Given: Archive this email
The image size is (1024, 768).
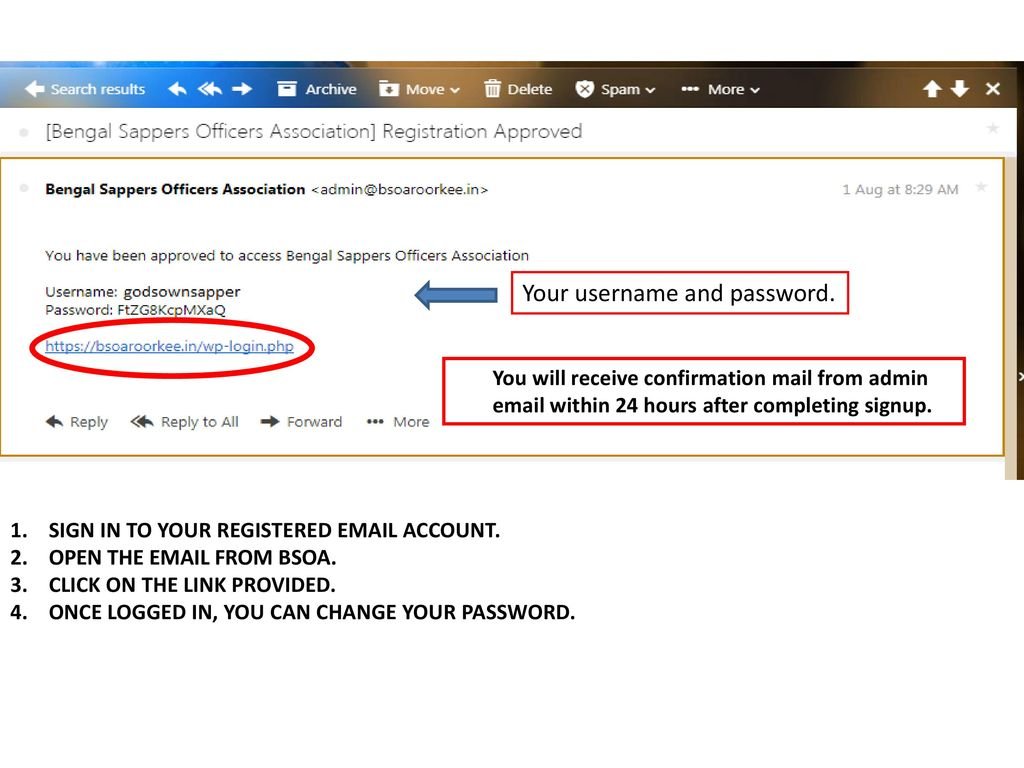Looking at the screenshot, I should (317, 89).
